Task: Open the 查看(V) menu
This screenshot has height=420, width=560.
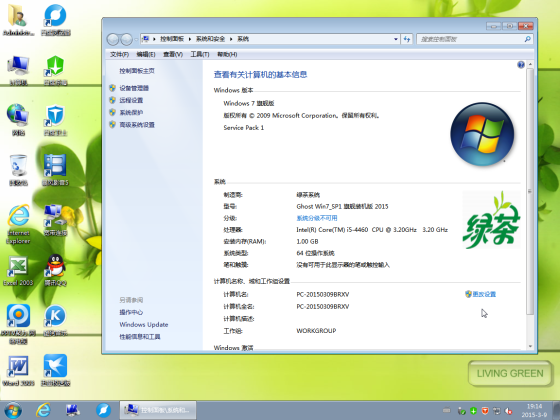Action: coord(173,54)
